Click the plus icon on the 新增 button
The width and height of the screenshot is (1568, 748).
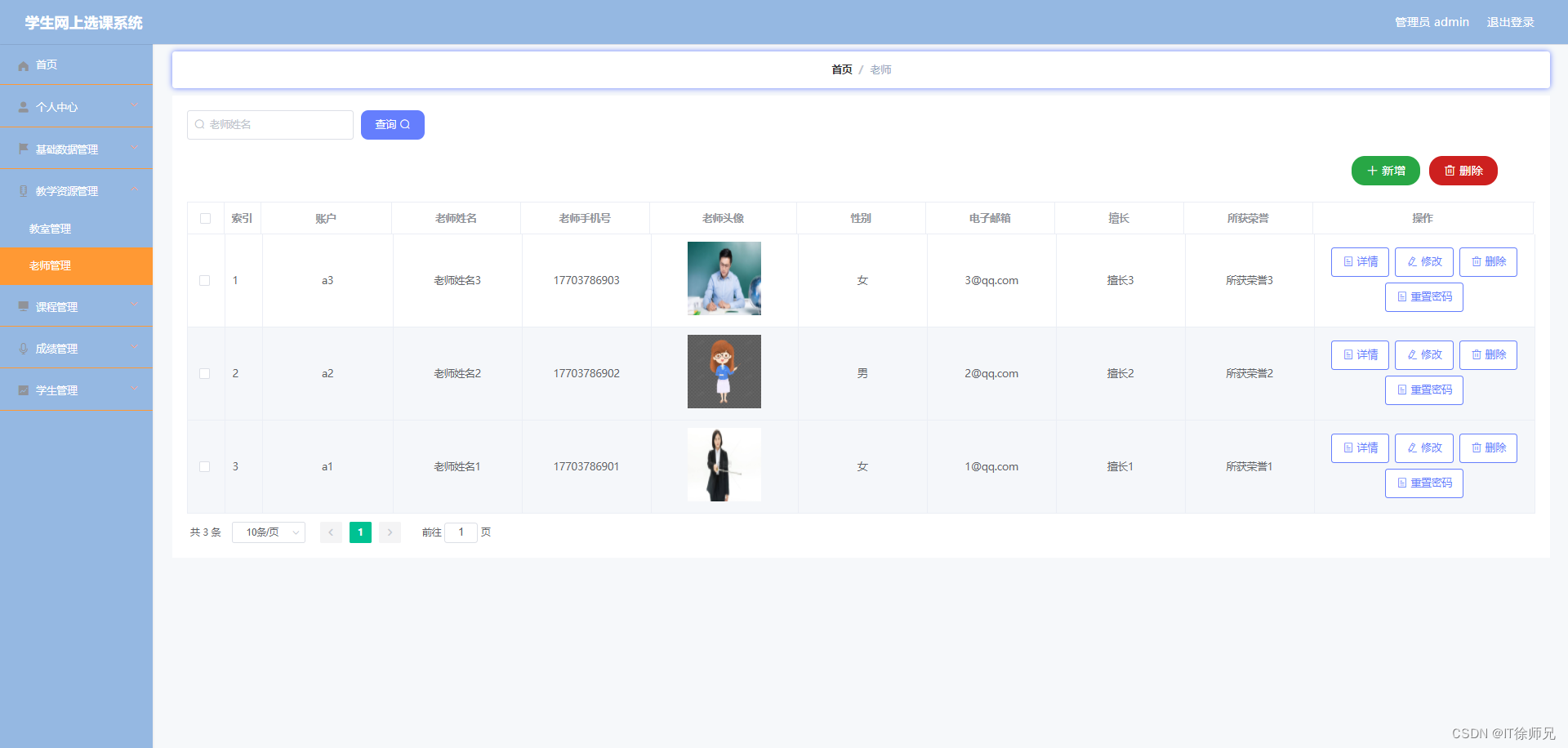point(1371,171)
